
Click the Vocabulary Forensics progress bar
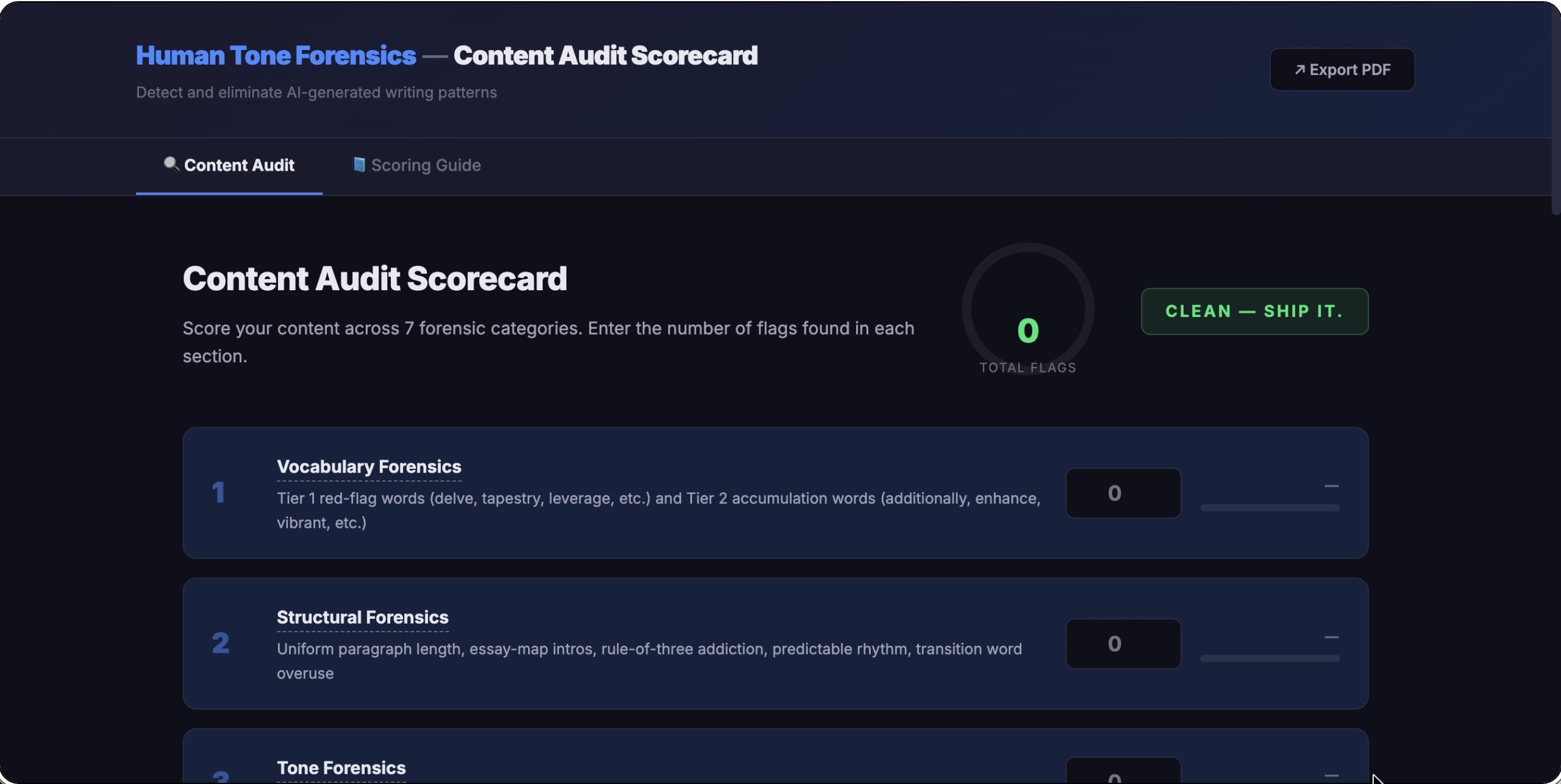[1270, 507]
